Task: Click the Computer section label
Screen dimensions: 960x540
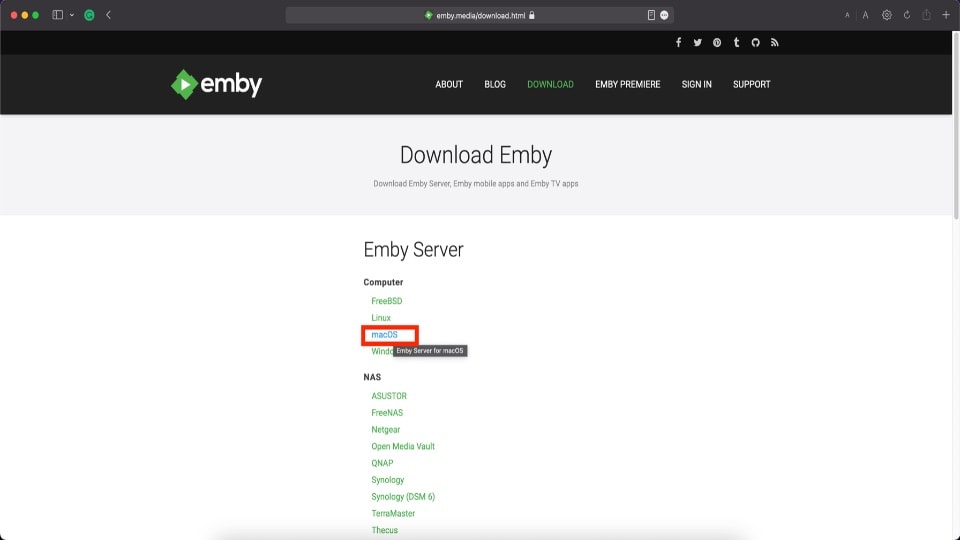Action: (383, 282)
